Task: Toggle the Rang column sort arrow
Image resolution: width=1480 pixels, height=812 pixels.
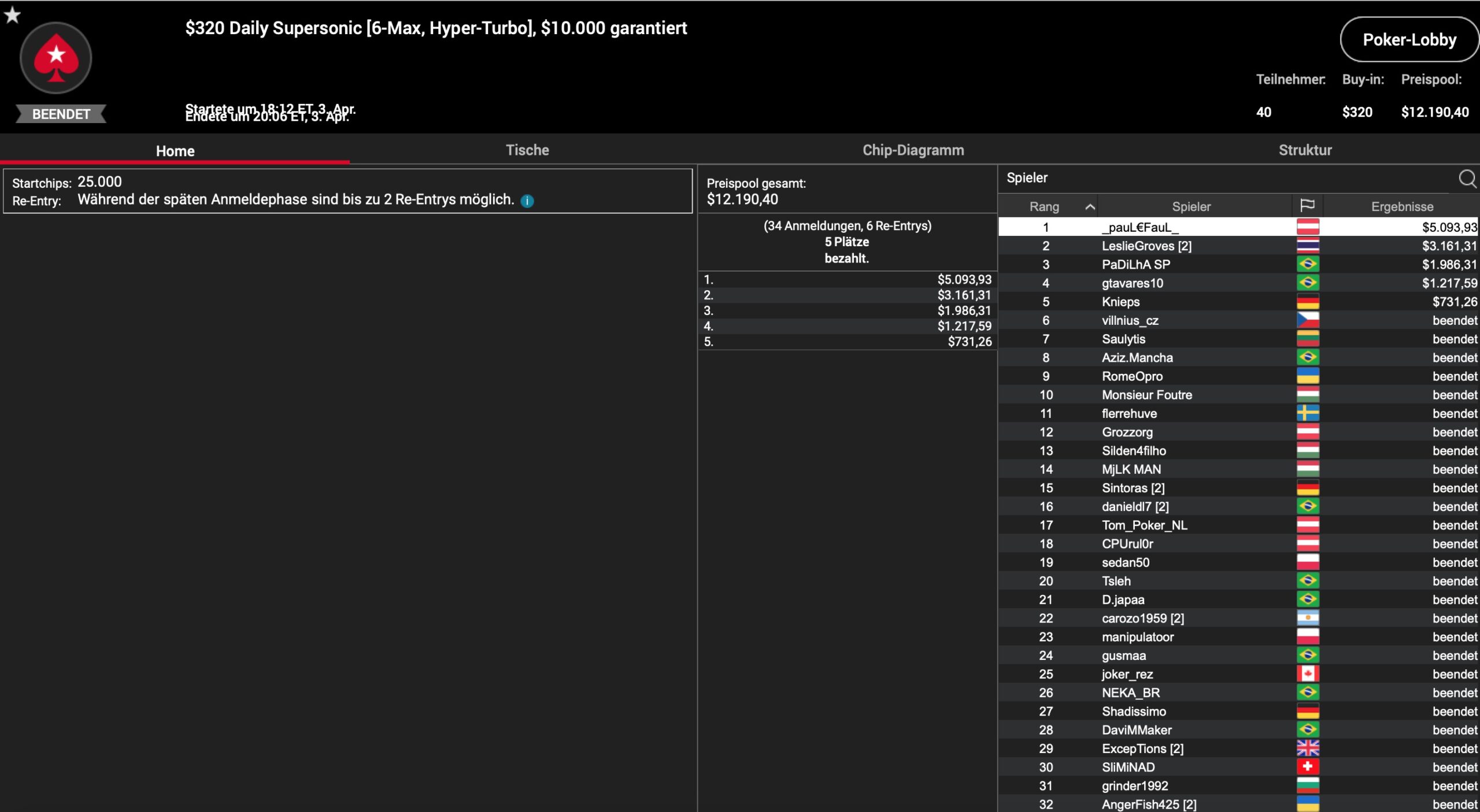Action: 1090,206
